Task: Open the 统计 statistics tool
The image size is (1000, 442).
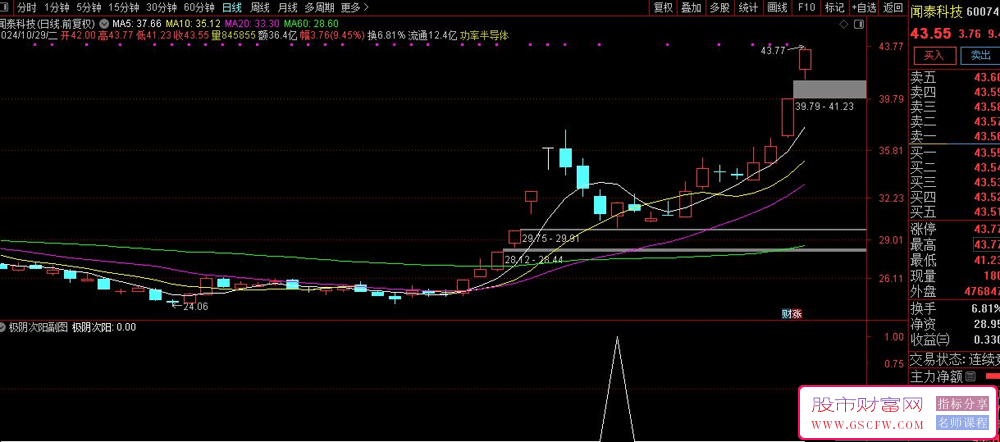Action: [x=748, y=8]
